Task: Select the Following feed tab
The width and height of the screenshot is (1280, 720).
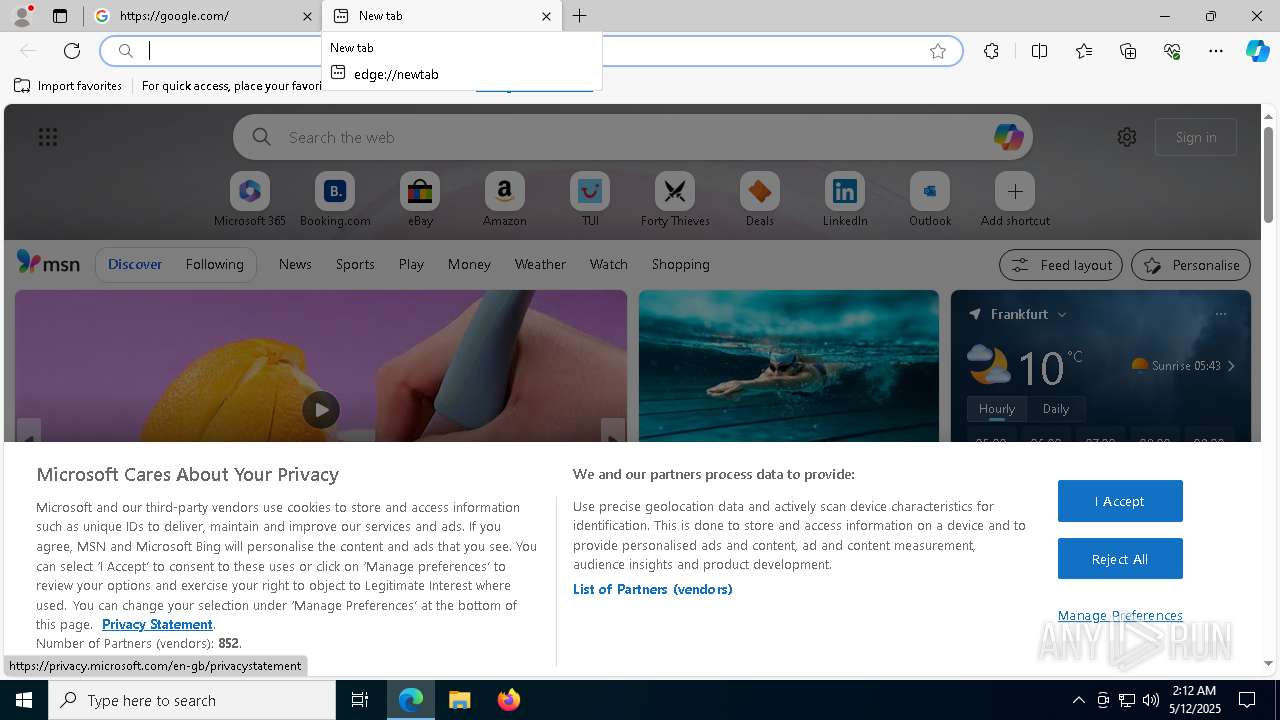Action: 214,264
